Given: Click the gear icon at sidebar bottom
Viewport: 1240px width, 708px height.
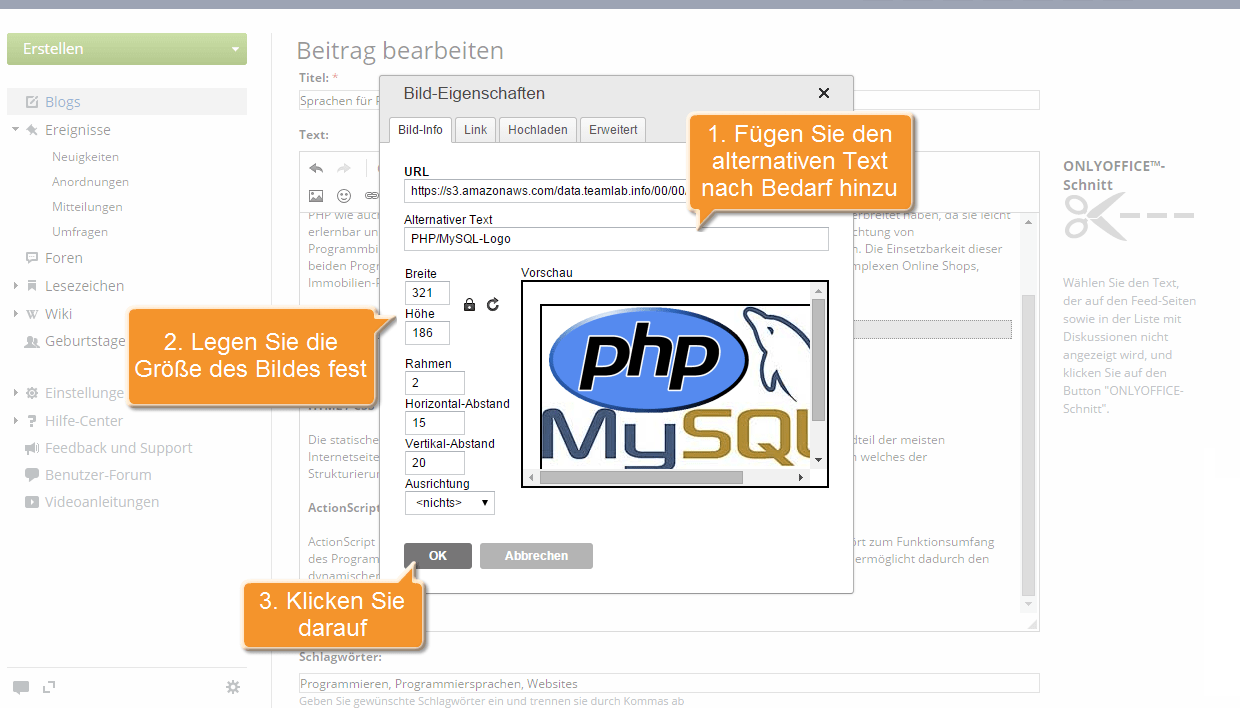Looking at the screenshot, I should pyautogui.click(x=233, y=687).
